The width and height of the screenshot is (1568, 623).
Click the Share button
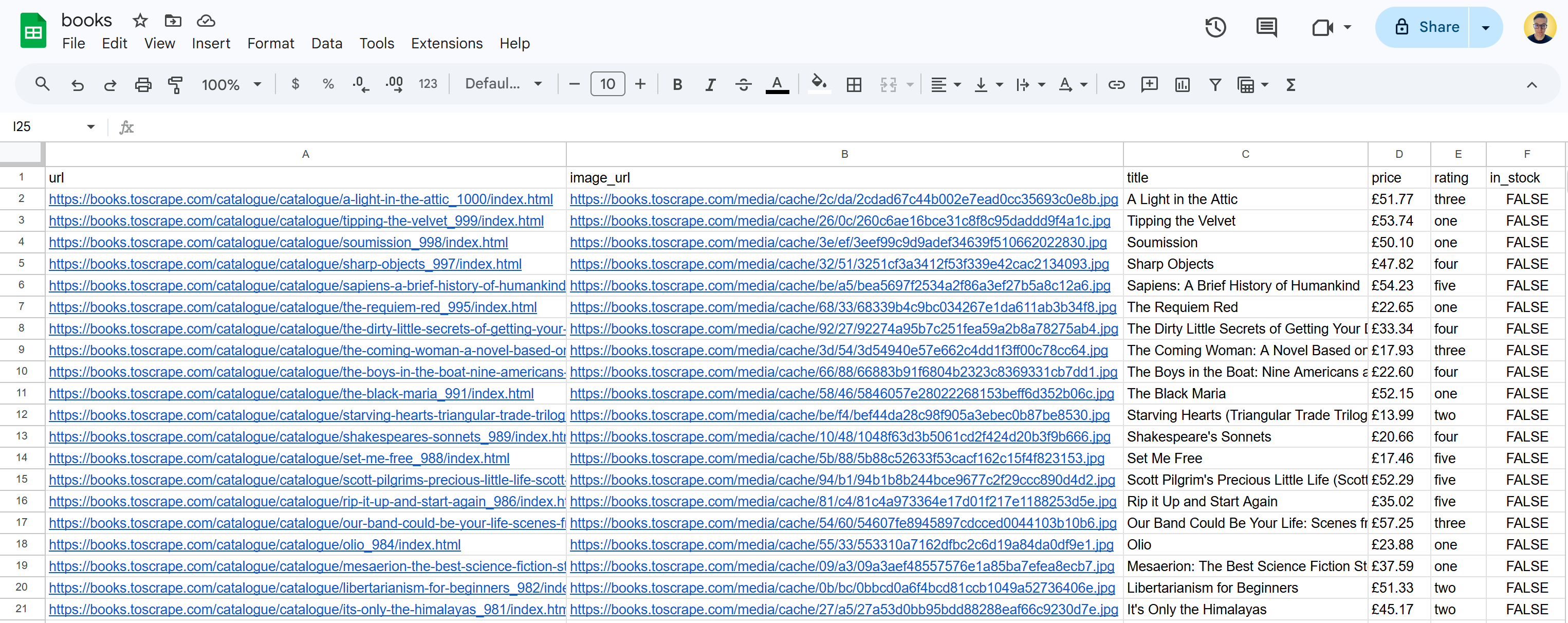(x=1422, y=27)
